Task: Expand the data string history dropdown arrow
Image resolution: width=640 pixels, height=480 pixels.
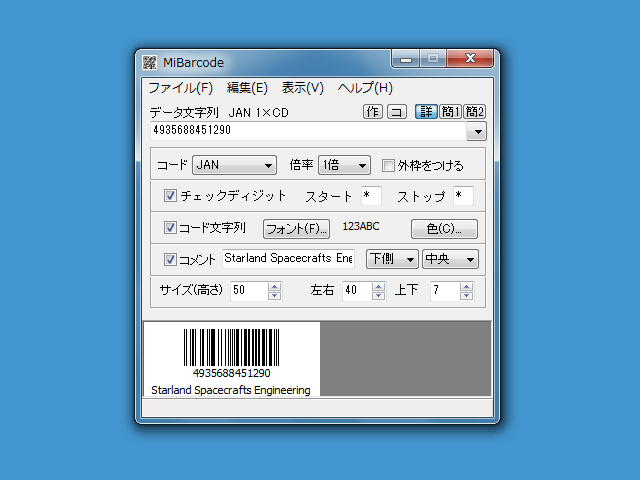Action: (477, 131)
